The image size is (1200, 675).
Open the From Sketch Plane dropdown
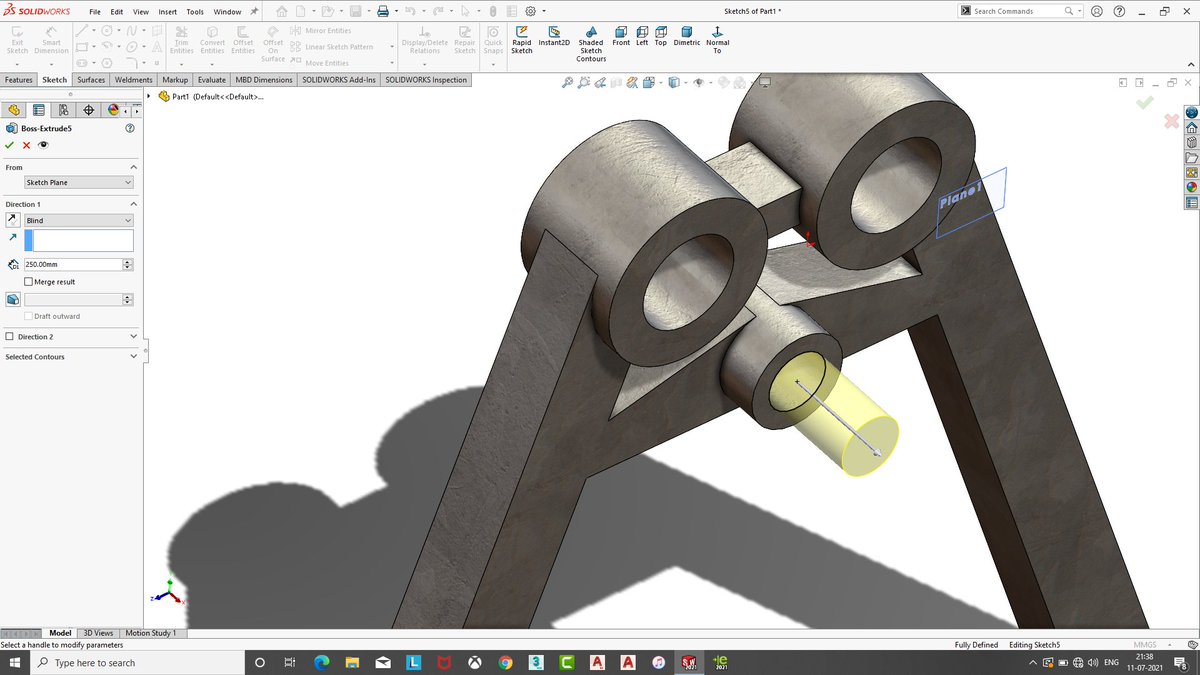79,182
